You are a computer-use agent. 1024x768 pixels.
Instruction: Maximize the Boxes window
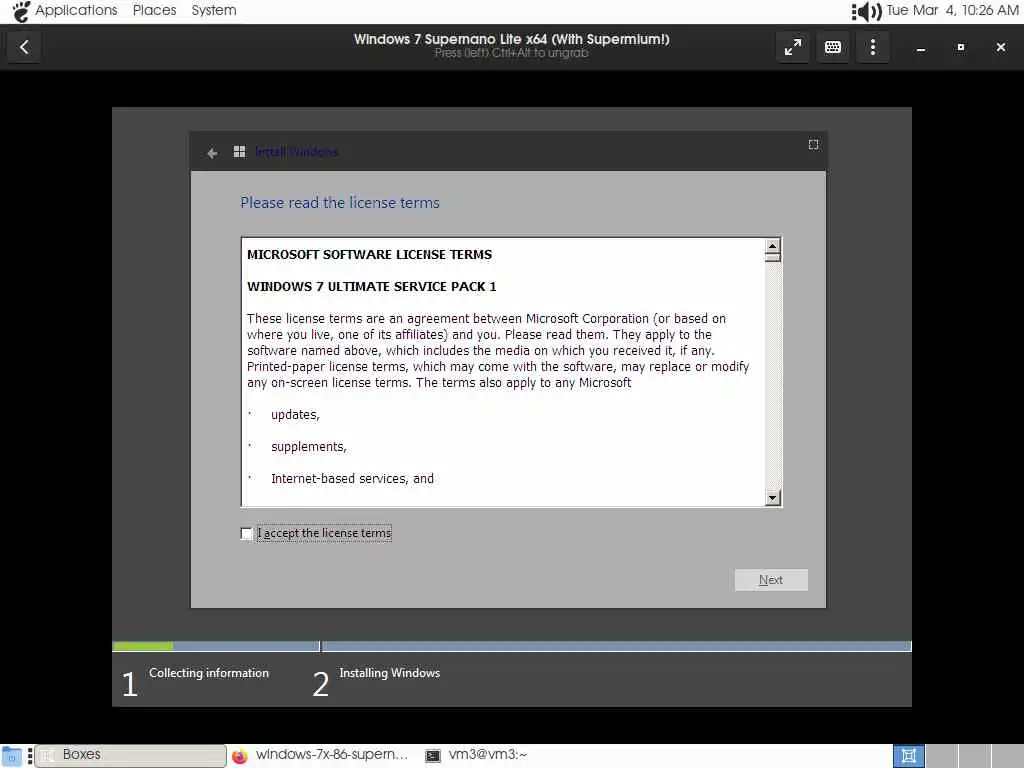click(x=961, y=47)
